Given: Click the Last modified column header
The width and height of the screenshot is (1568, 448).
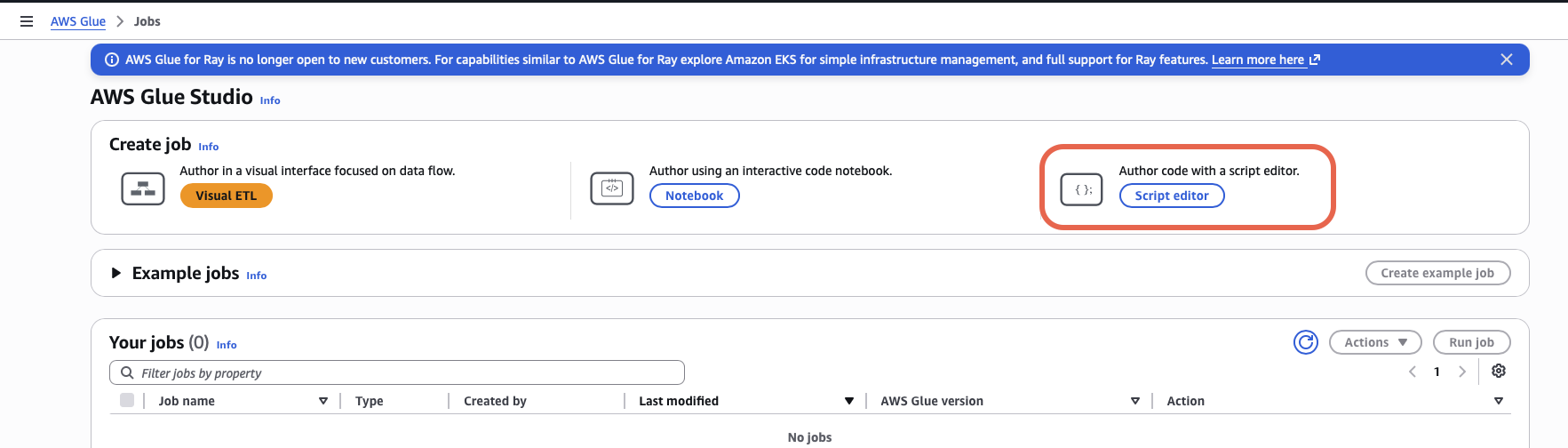Looking at the screenshot, I should point(679,401).
